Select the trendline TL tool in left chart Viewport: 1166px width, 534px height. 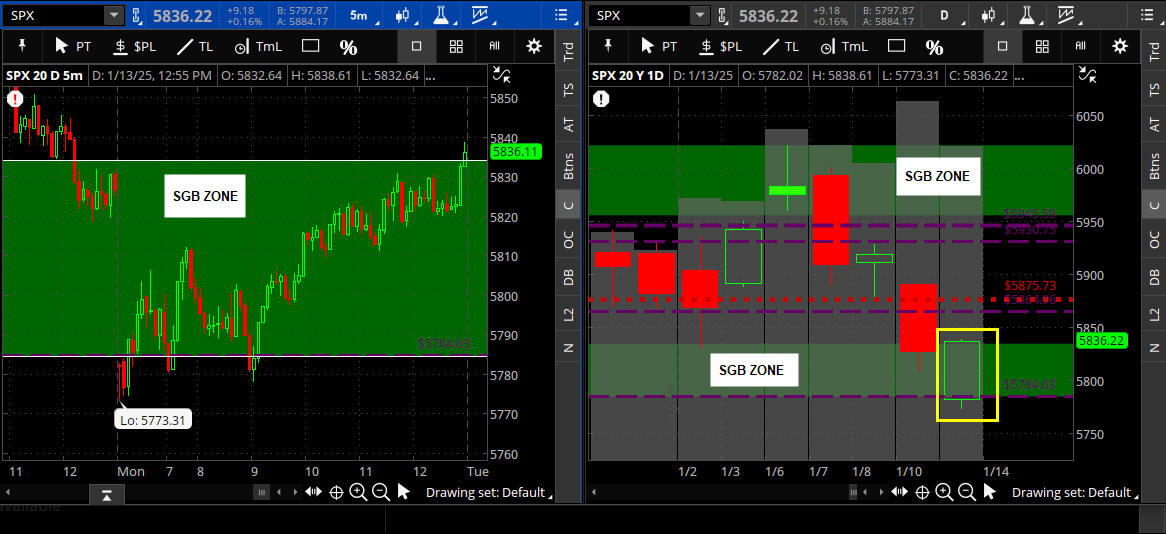tap(195, 47)
